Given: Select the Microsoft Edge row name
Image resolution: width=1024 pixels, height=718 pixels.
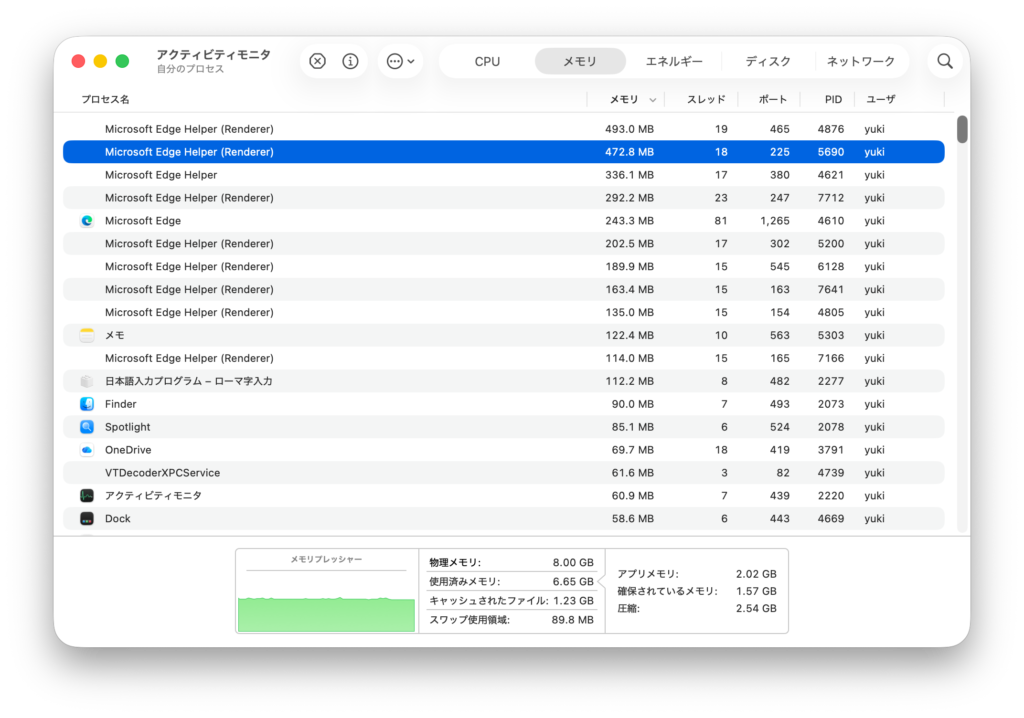Looking at the screenshot, I should pos(143,221).
